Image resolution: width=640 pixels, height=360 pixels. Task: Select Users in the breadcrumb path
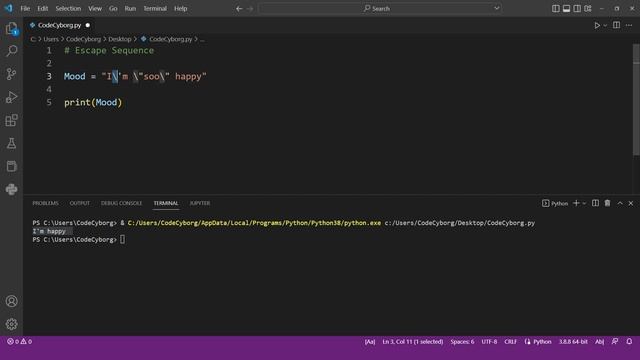pyautogui.click(x=51, y=39)
